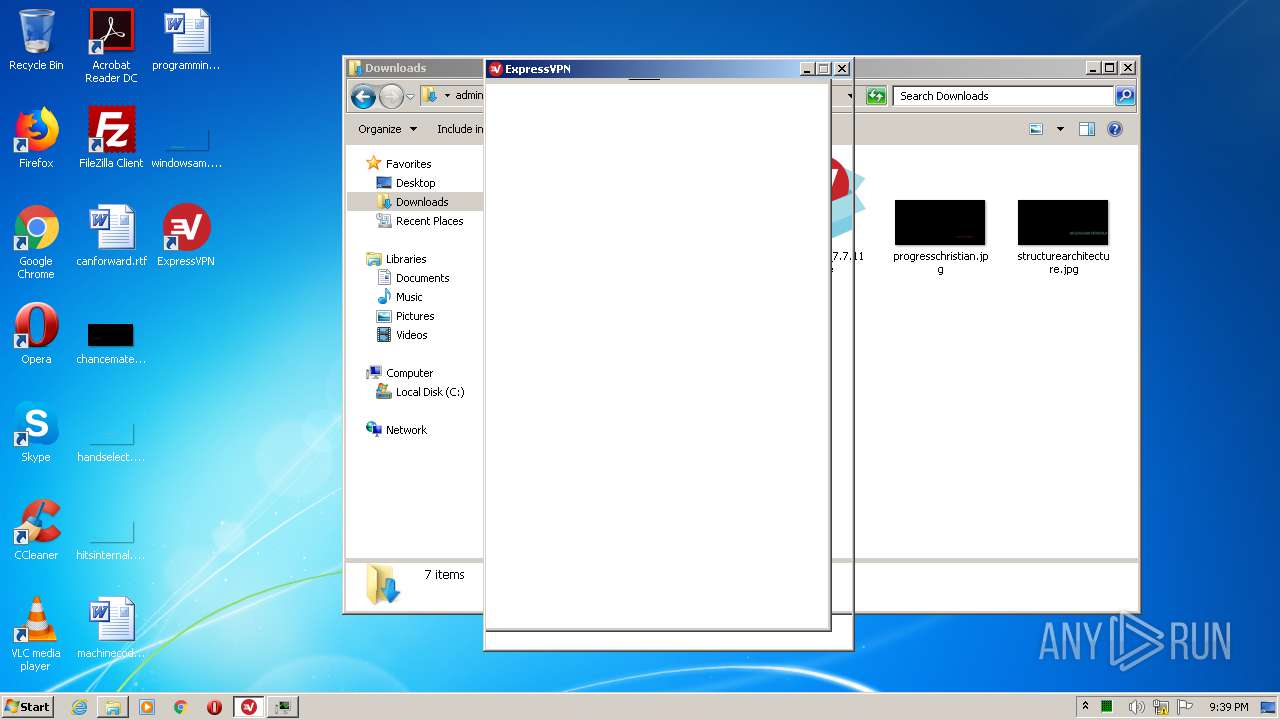
Task: Launch Acrobat Reader DC from desktop
Action: pyautogui.click(x=111, y=46)
